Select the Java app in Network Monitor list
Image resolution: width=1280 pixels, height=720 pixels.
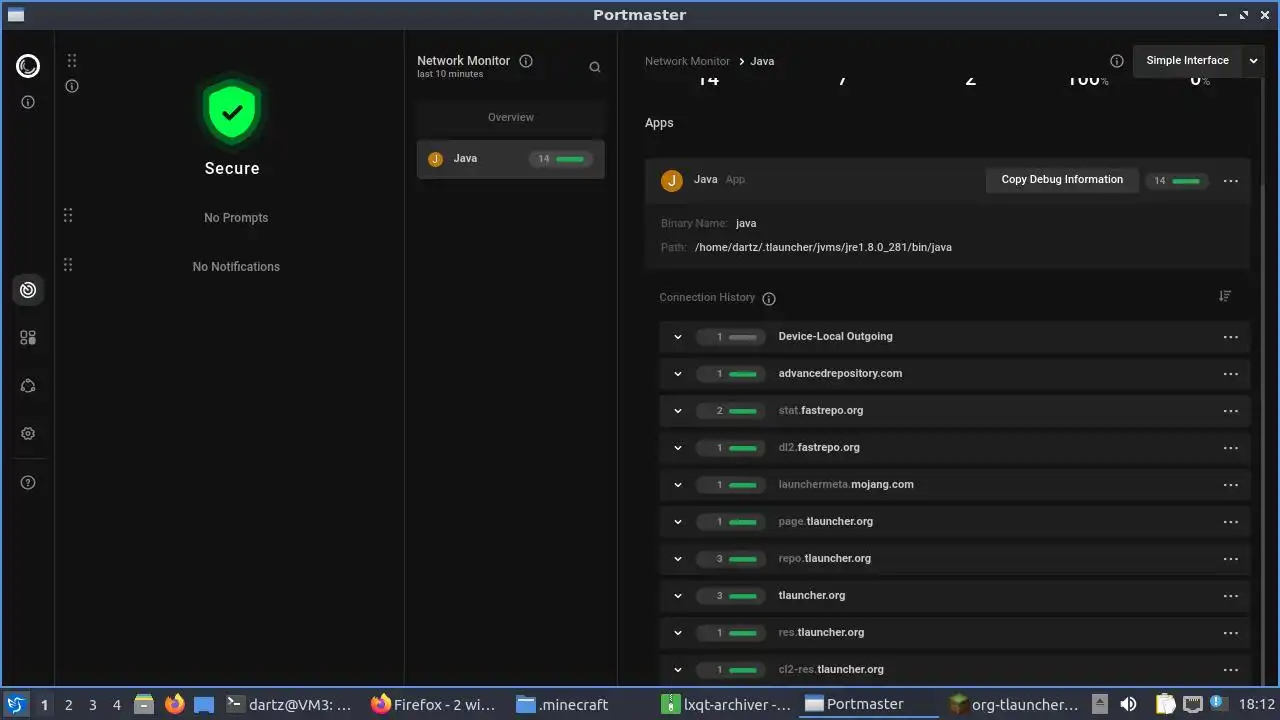(x=511, y=159)
